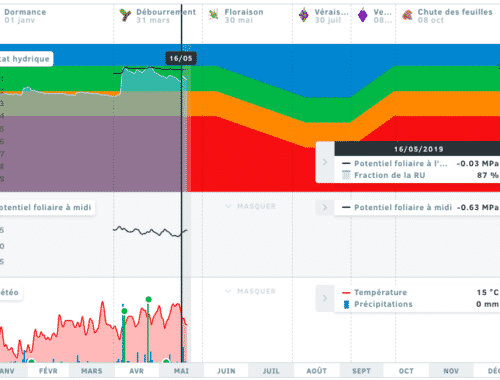The height and width of the screenshot is (380, 500).
Task: Click the 16/05 timeline cursor label
Action: 181,58
